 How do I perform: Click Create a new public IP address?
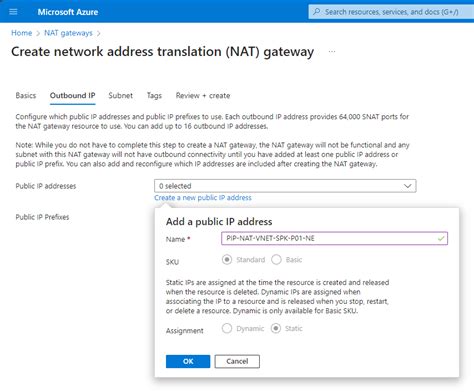[x=203, y=198]
